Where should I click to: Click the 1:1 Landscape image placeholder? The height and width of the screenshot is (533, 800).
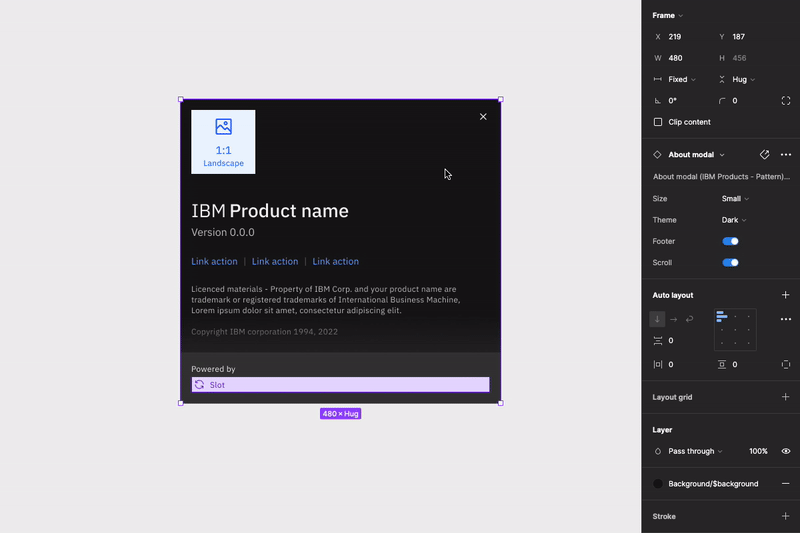coord(223,142)
